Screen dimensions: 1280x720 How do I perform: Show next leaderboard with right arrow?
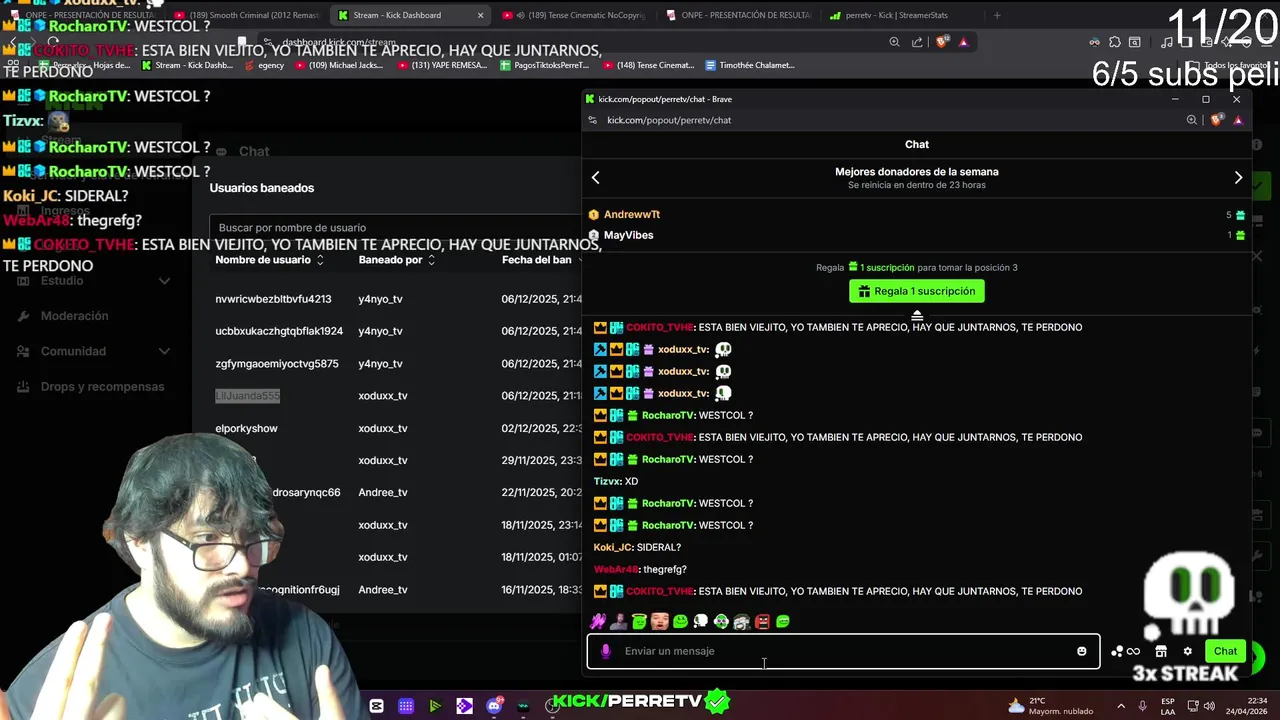pyautogui.click(x=1238, y=177)
